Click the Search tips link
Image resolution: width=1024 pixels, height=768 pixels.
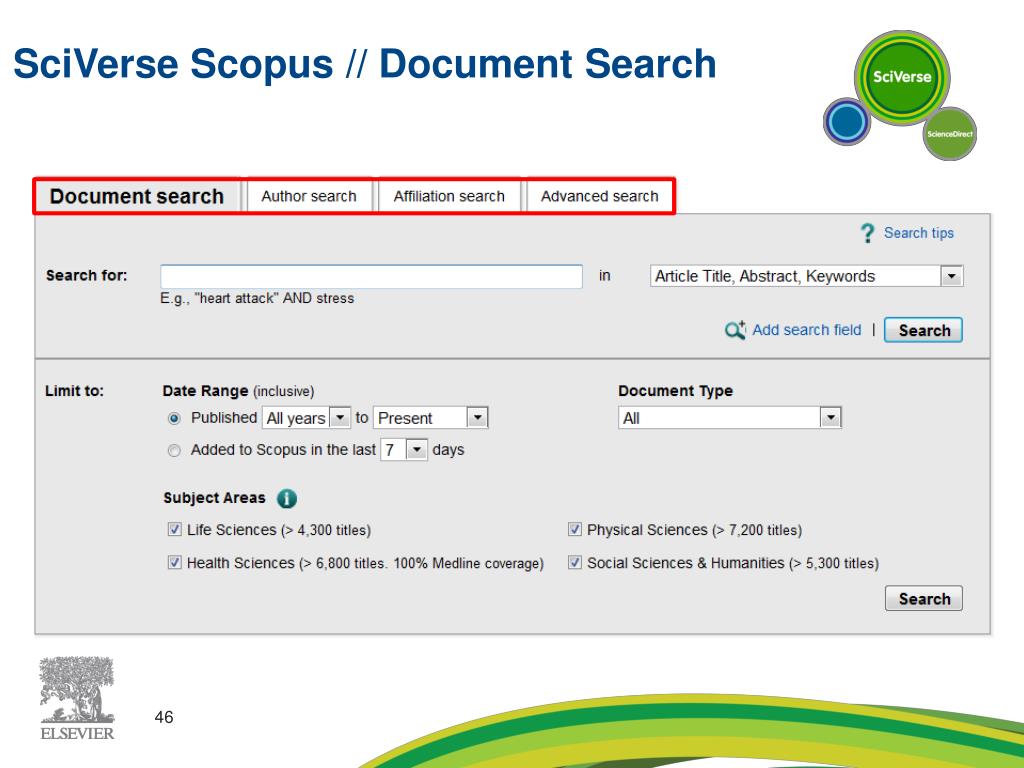(x=919, y=233)
